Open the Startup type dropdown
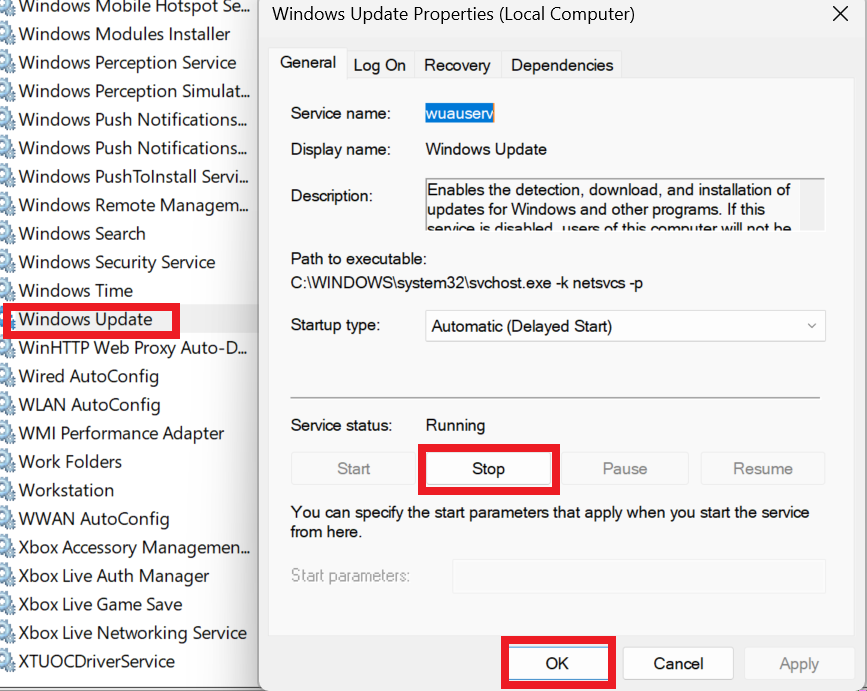This screenshot has height=691, width=867. pyautogui.click(x=625, y=326)
